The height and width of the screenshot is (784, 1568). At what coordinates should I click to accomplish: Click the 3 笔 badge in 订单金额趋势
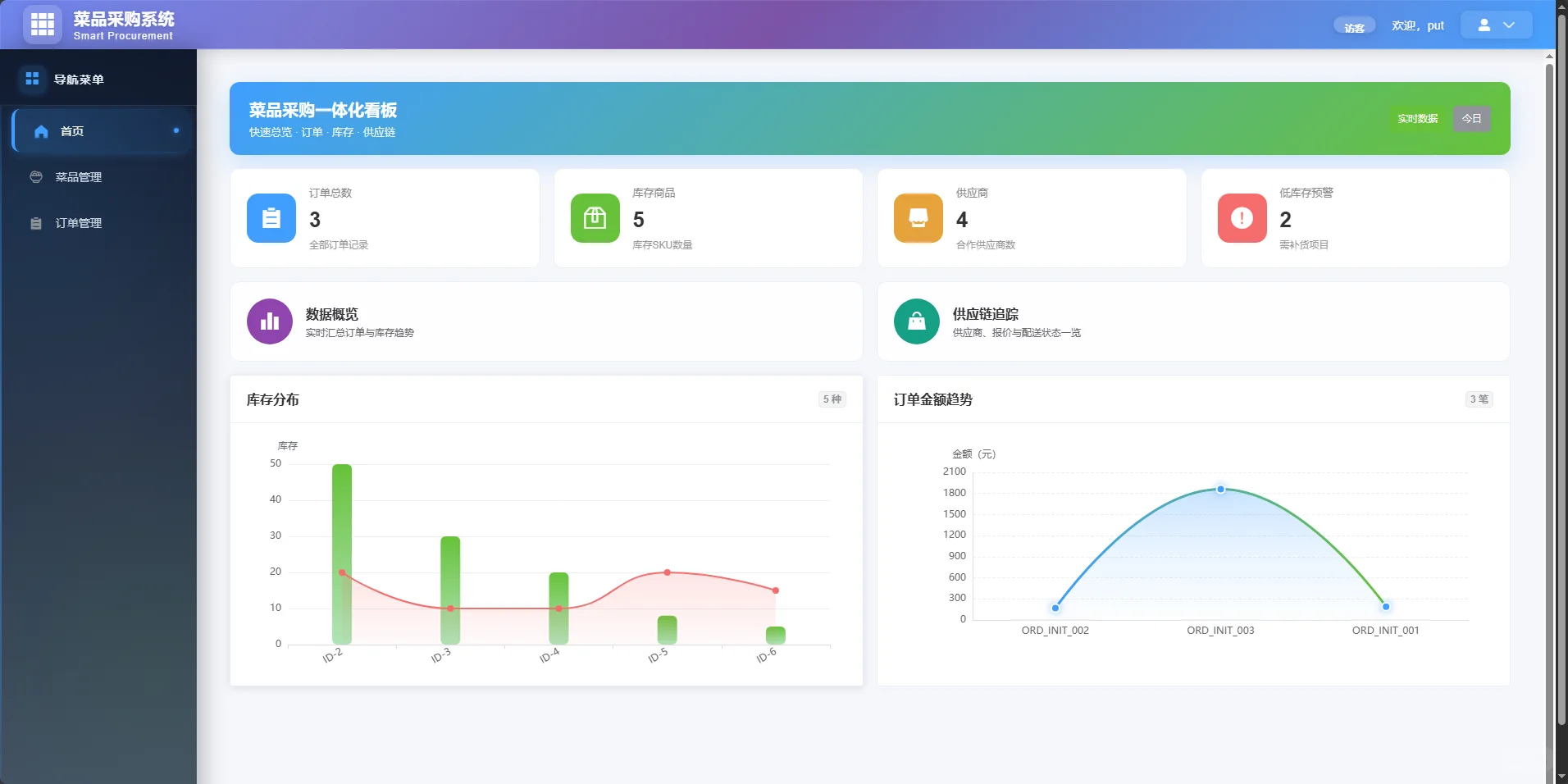point(1479,399)
